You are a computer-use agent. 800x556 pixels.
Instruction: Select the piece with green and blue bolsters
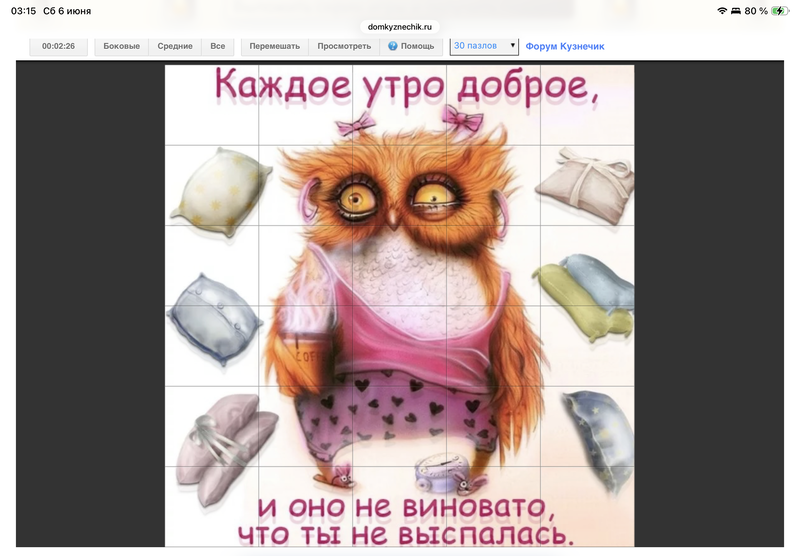tap(587, 266)
